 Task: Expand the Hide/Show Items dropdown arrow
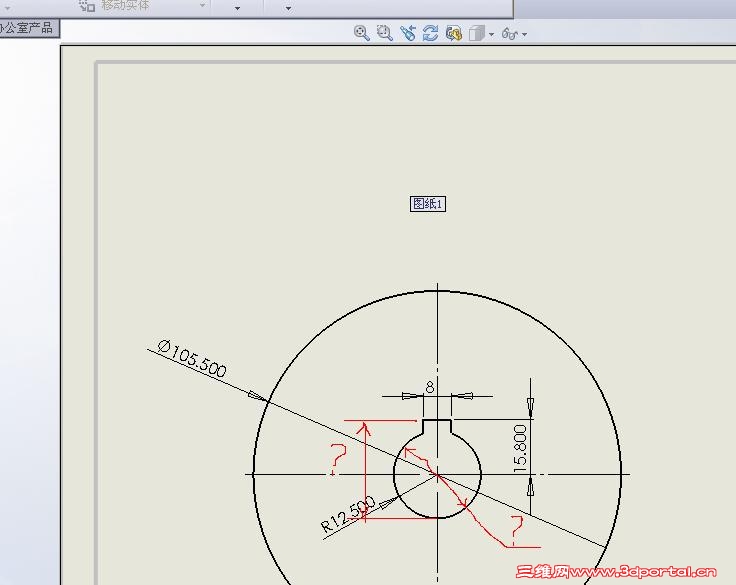(x=524, y=34)
